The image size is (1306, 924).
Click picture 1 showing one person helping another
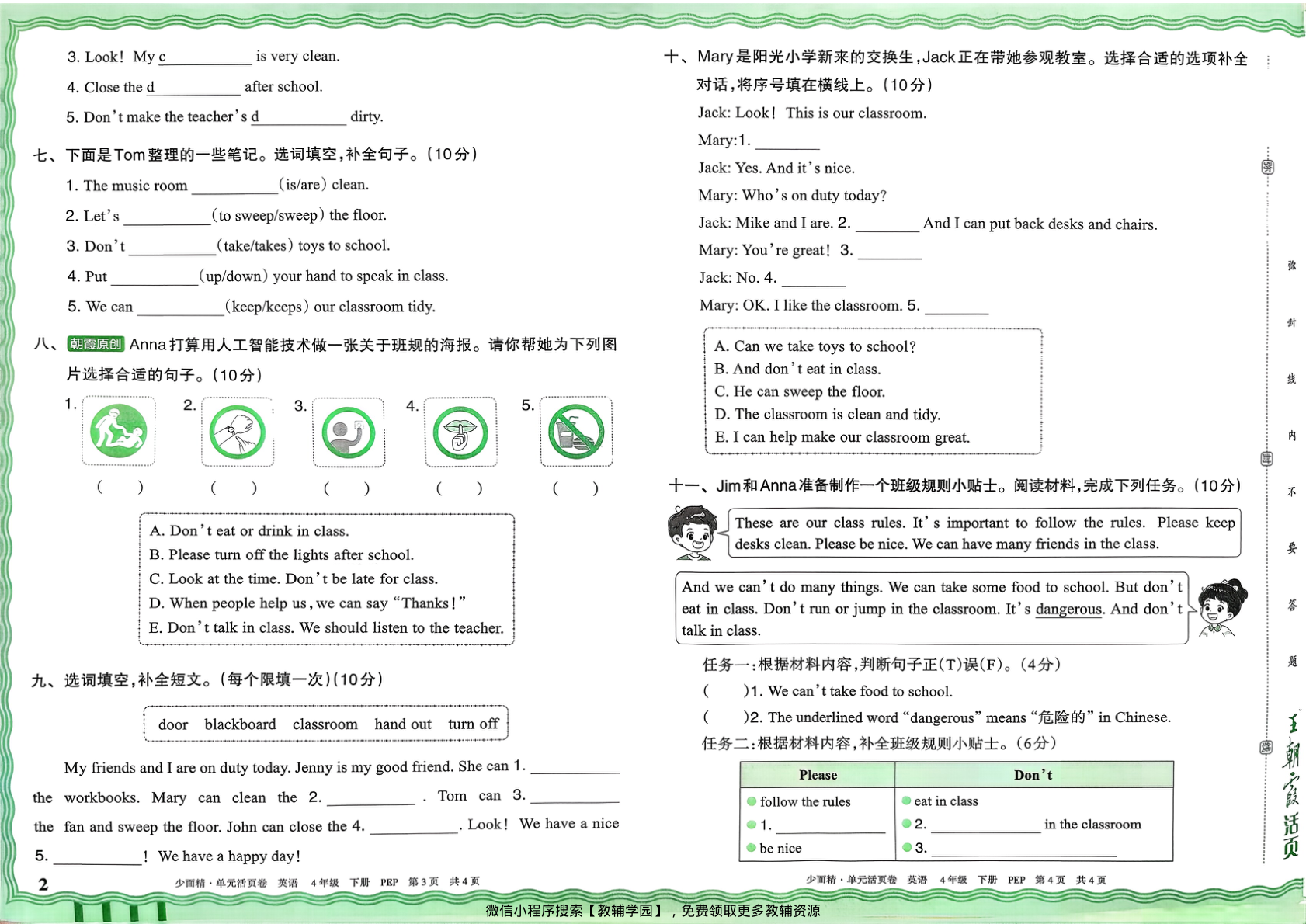click(x=119, y=431)
